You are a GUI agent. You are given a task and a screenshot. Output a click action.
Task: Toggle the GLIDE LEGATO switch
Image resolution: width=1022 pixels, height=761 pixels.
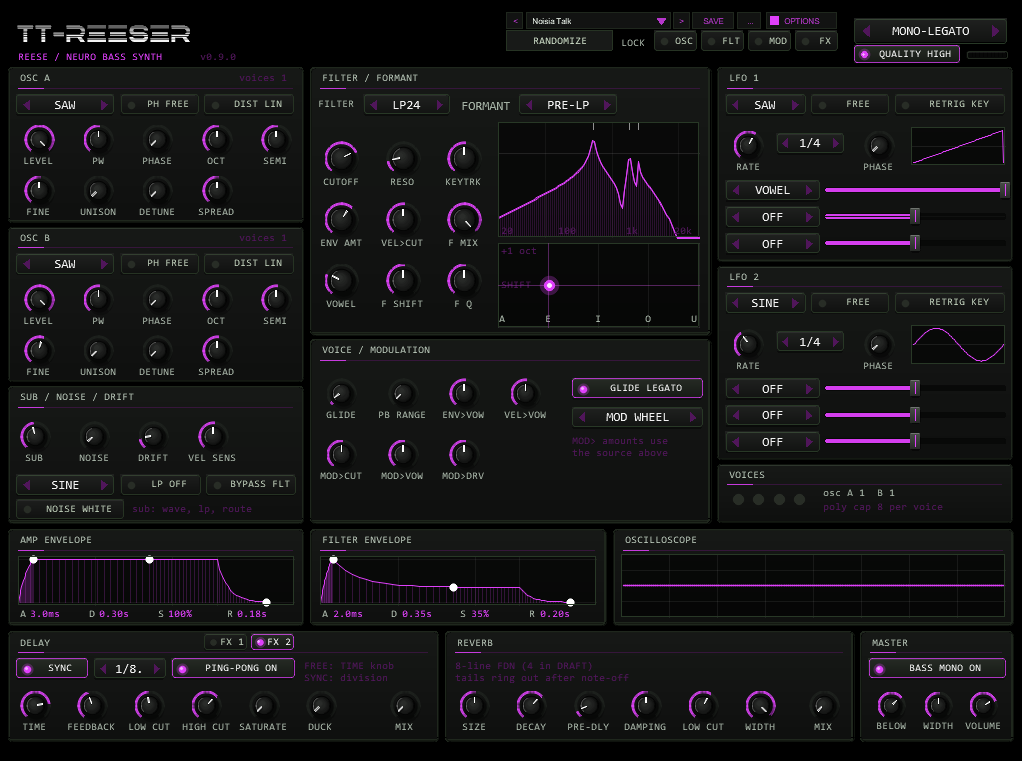tap(637, 388)
